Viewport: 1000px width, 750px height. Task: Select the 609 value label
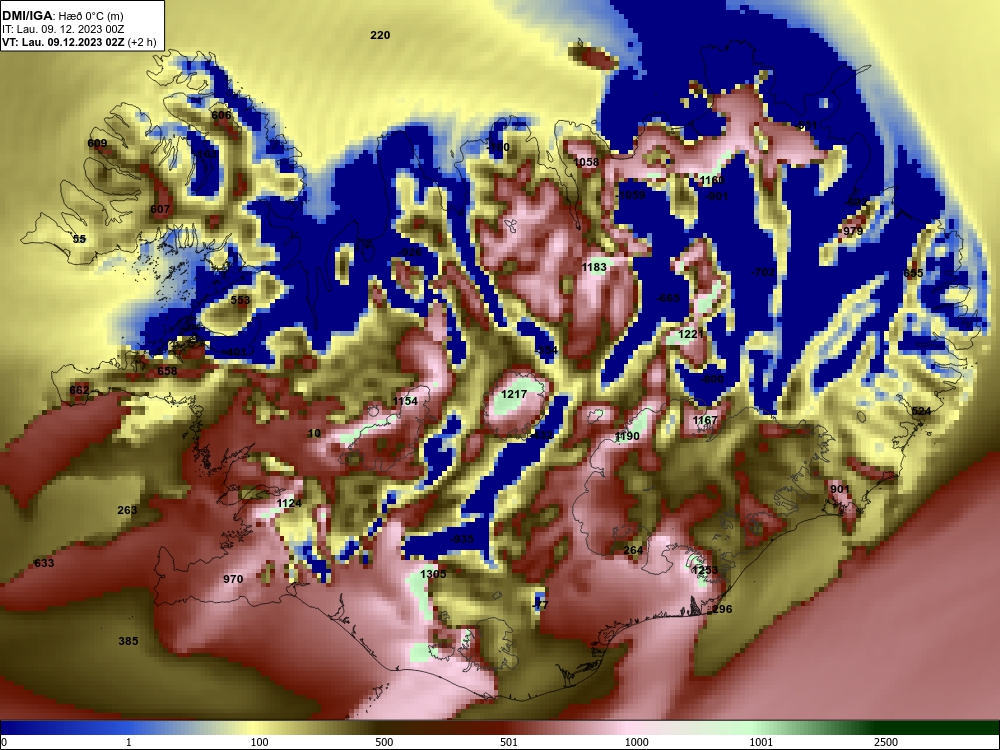[97, 143]
